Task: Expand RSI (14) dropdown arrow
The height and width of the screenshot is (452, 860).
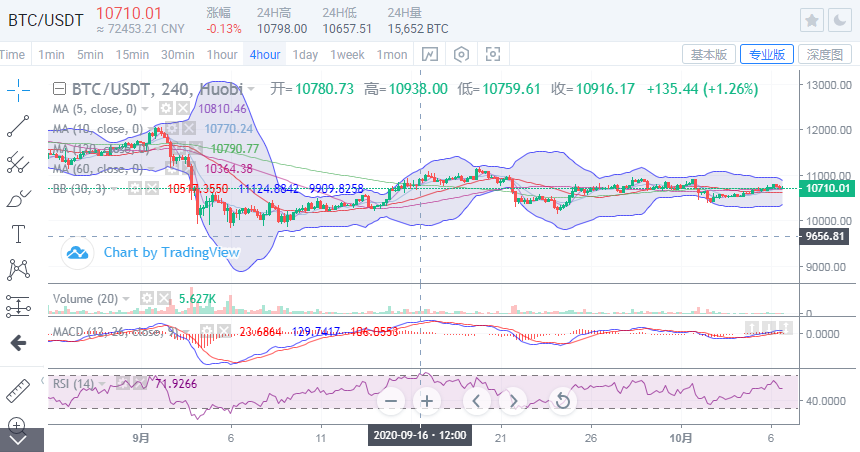Action: point(102,383)
